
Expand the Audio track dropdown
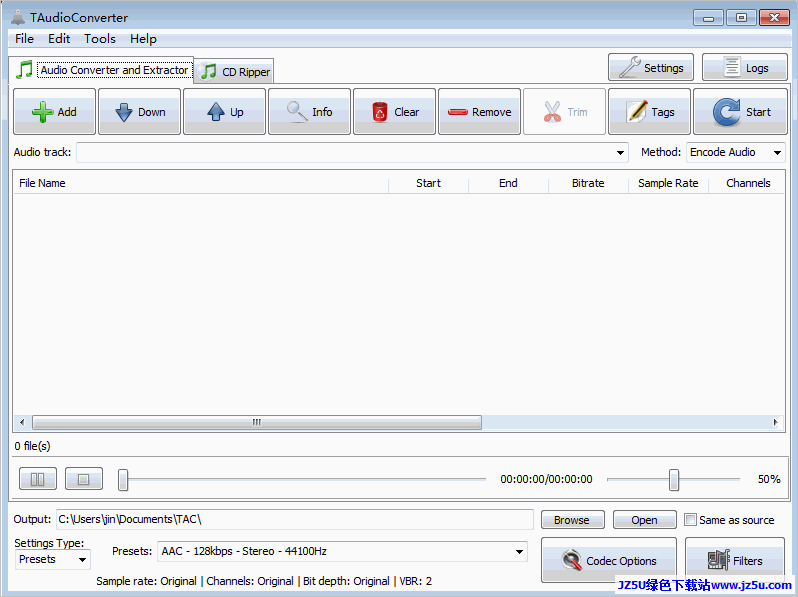(x=621, y=153)
